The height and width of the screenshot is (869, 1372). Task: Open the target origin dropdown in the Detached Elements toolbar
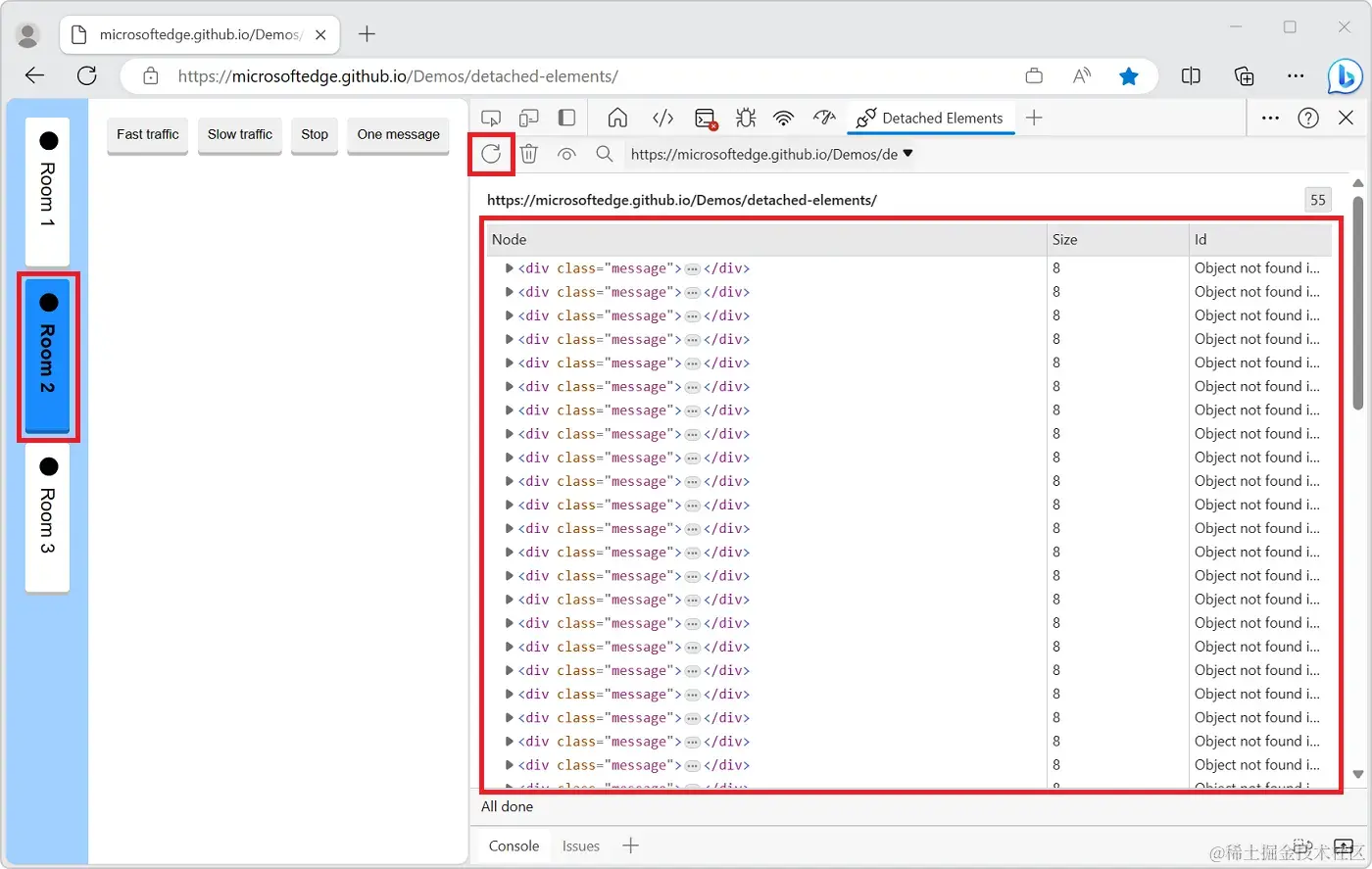click(771, 154)
